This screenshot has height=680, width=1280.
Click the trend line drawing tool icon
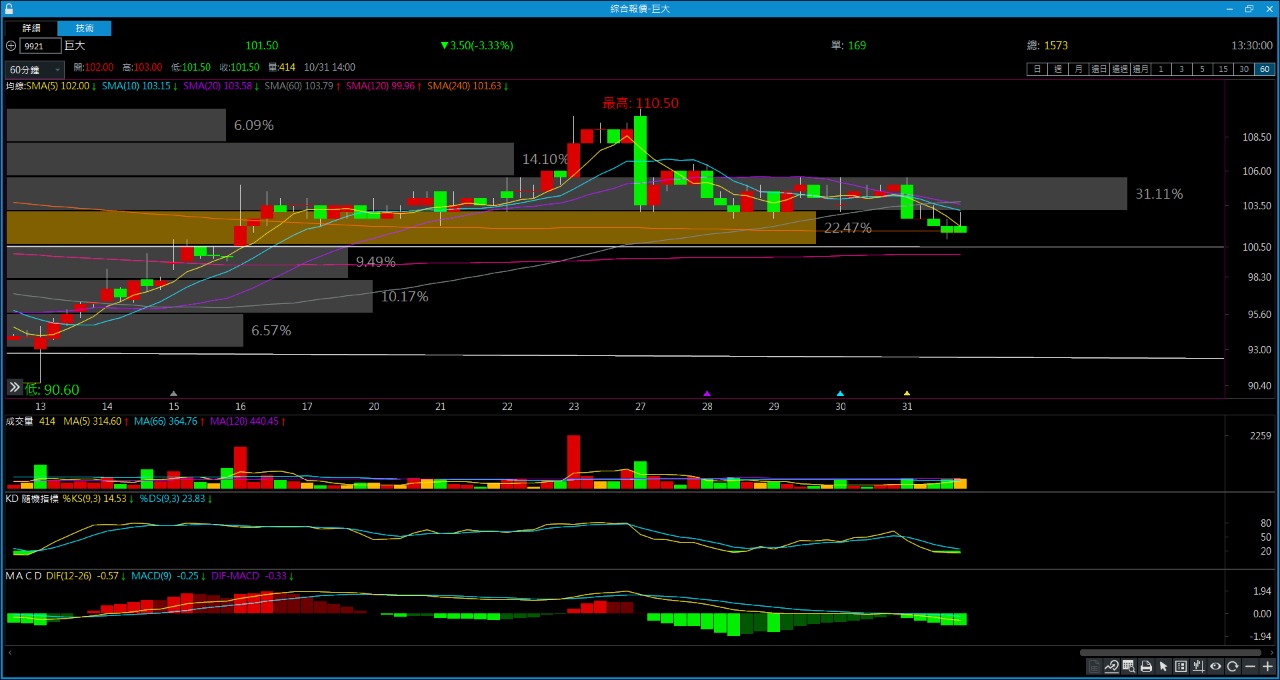click(1112, 667)
